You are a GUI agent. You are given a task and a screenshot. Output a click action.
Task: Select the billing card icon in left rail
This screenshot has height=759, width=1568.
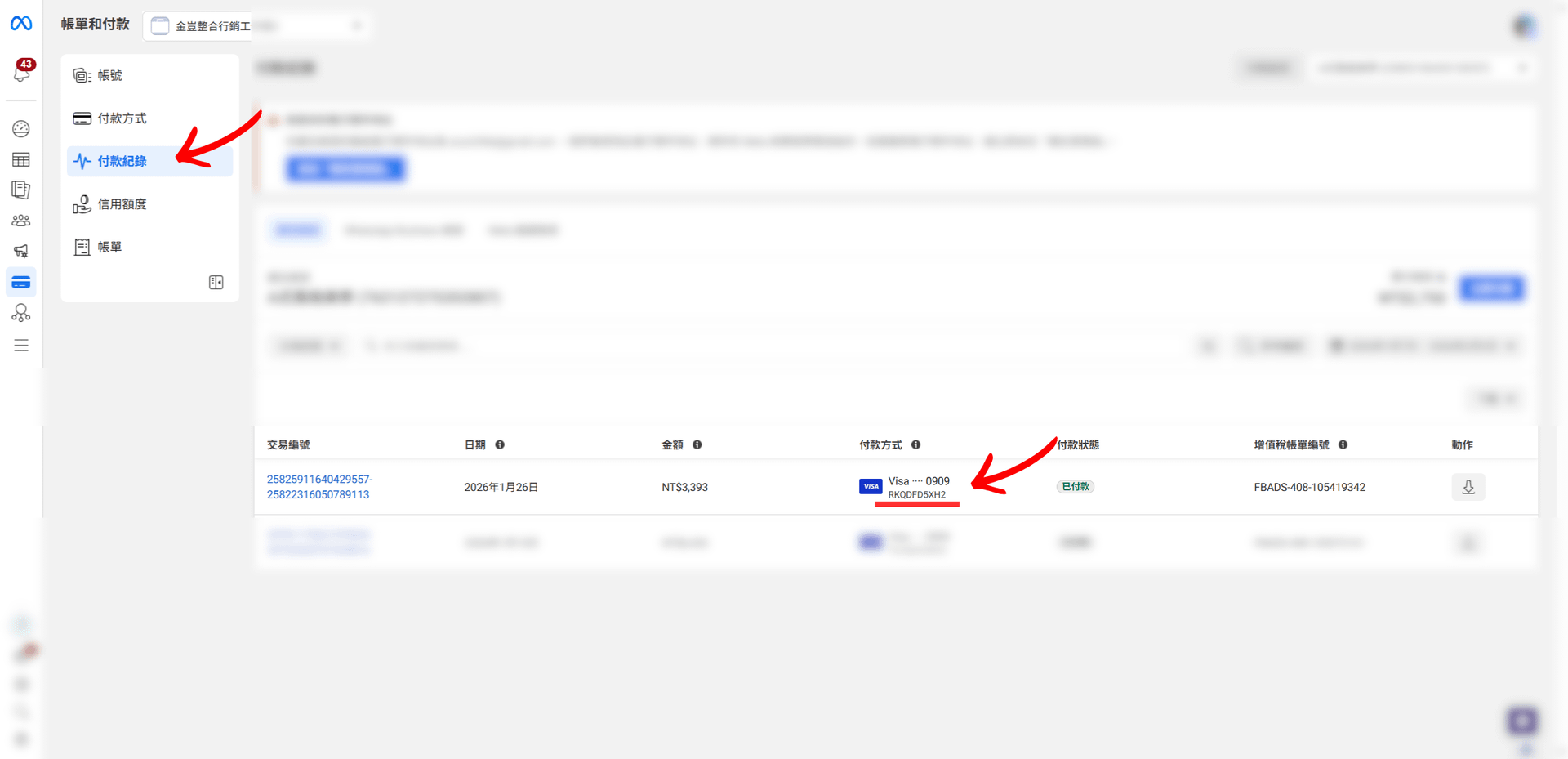[x=21, y=283]
